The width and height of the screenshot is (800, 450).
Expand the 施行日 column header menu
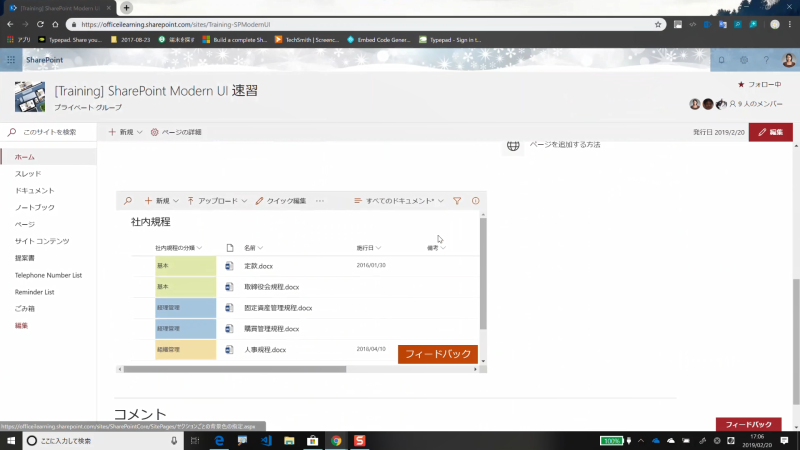368,248
